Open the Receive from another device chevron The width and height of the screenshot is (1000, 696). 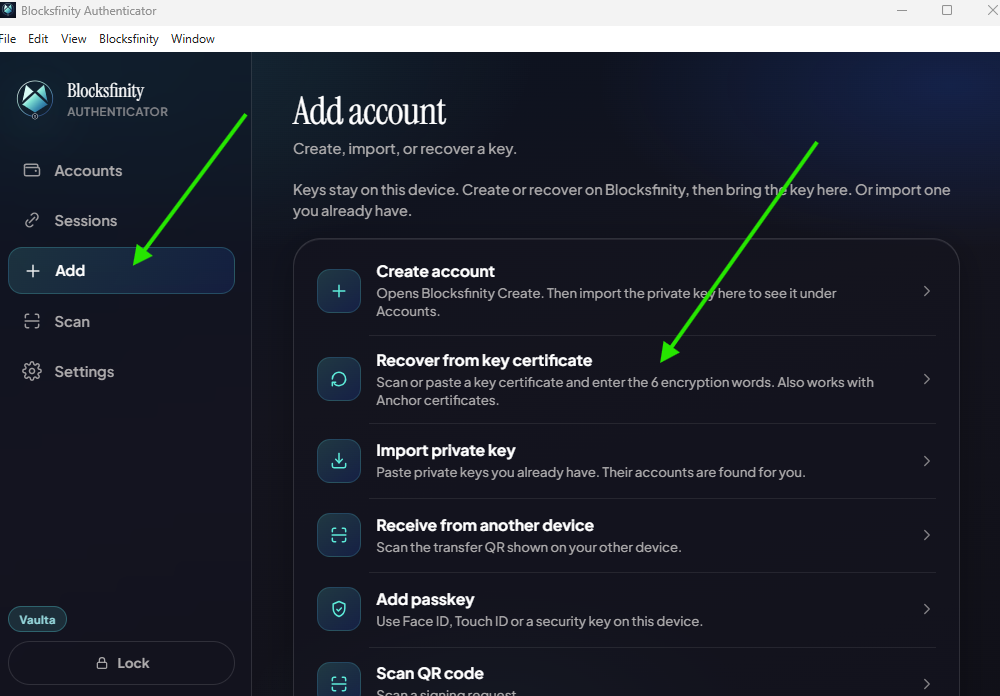(x=927, y=535)
